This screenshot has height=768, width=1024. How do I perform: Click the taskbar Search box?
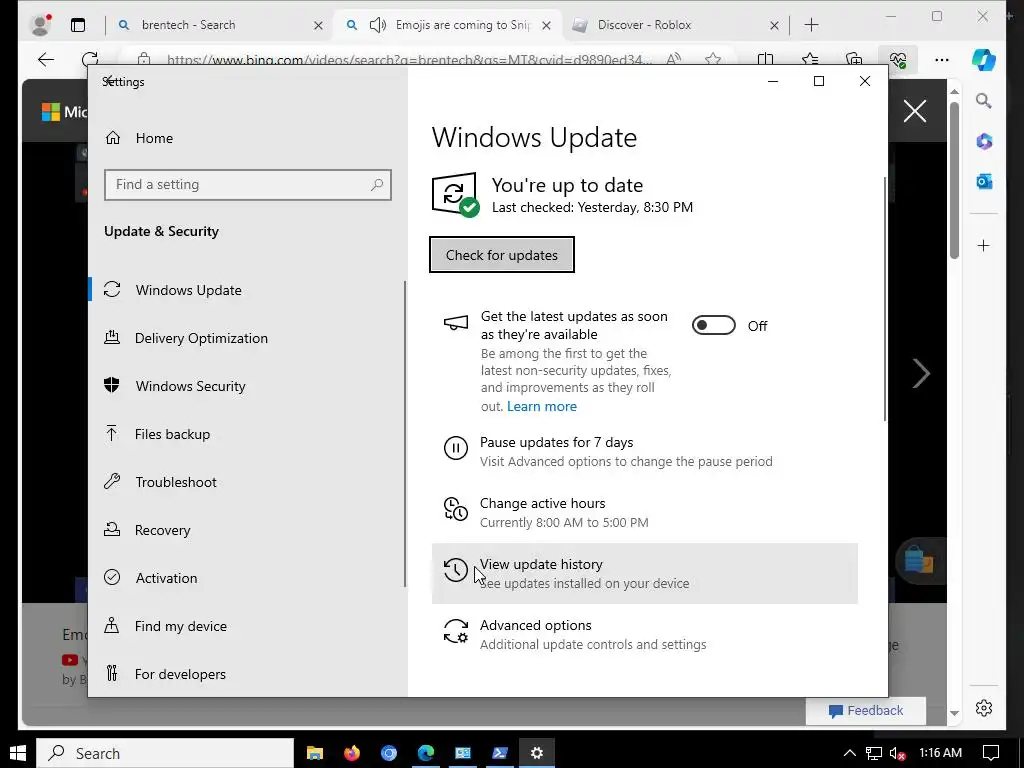coord(165,753)
